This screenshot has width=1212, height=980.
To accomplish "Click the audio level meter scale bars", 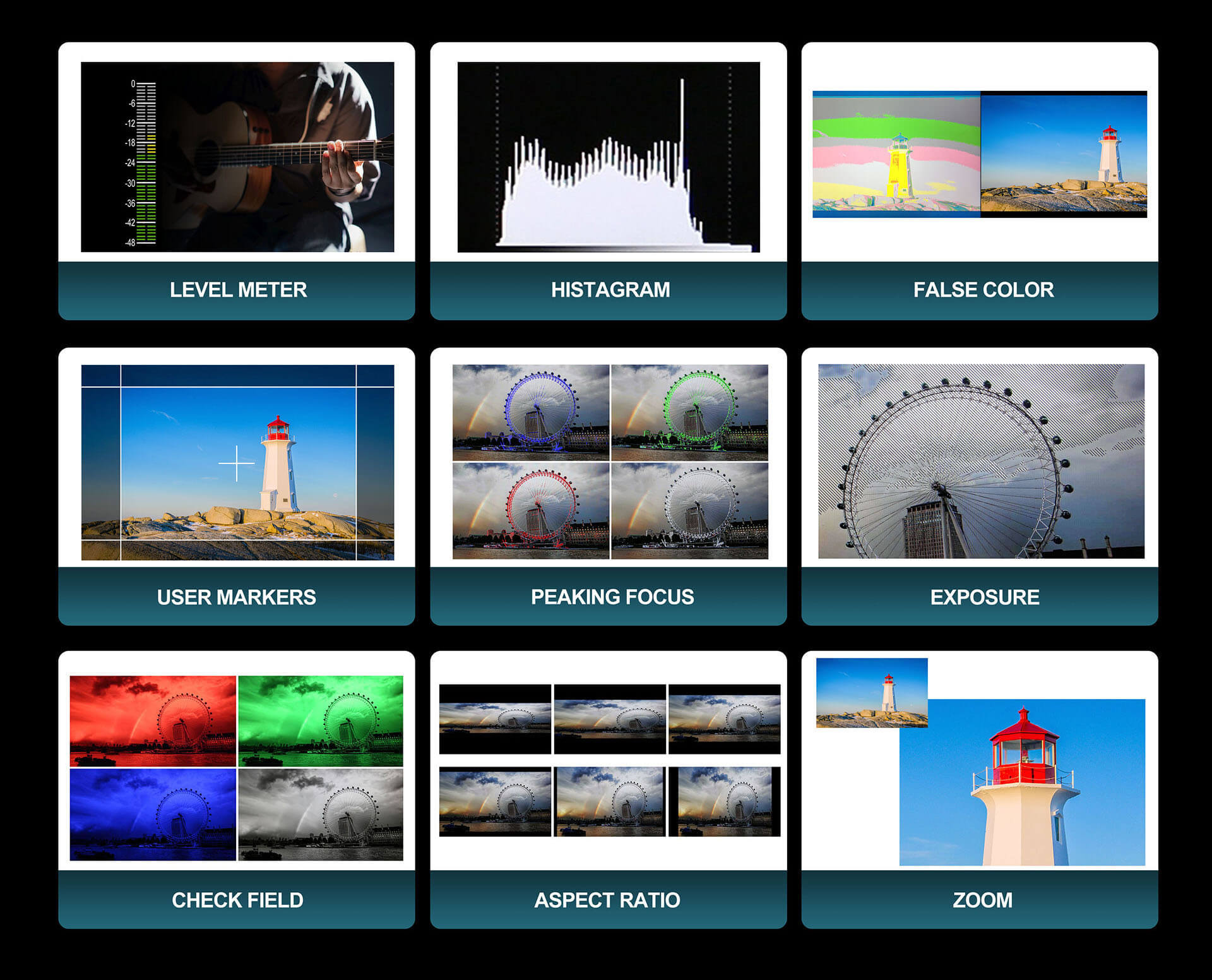I will click(146, 163).
